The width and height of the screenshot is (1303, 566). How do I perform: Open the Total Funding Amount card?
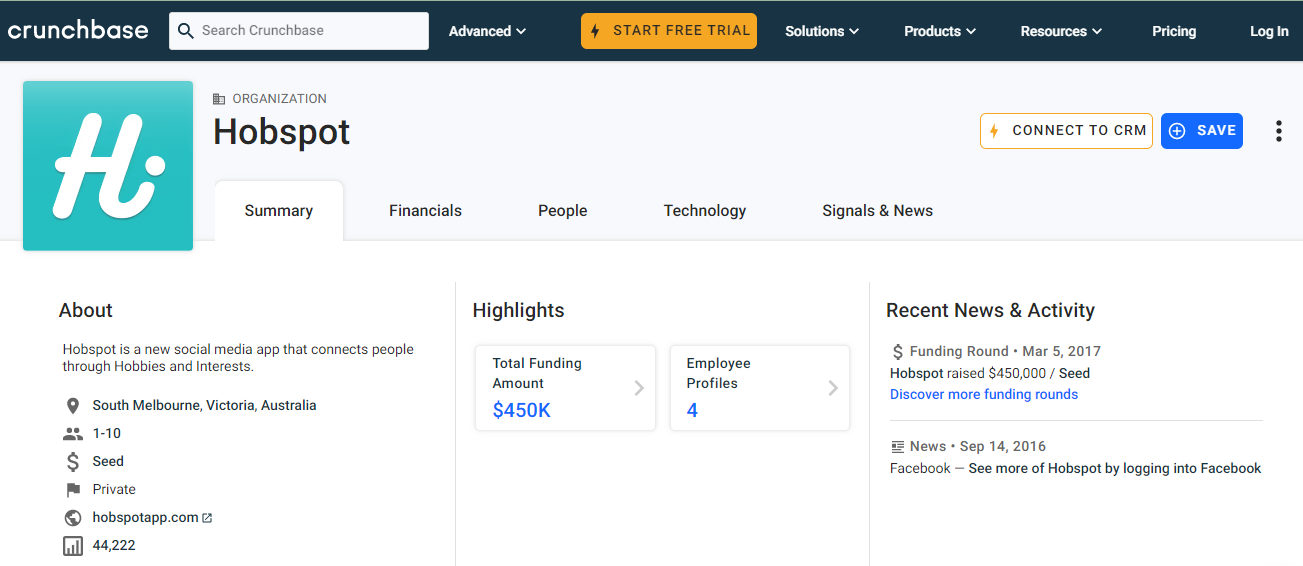(565, 388)
